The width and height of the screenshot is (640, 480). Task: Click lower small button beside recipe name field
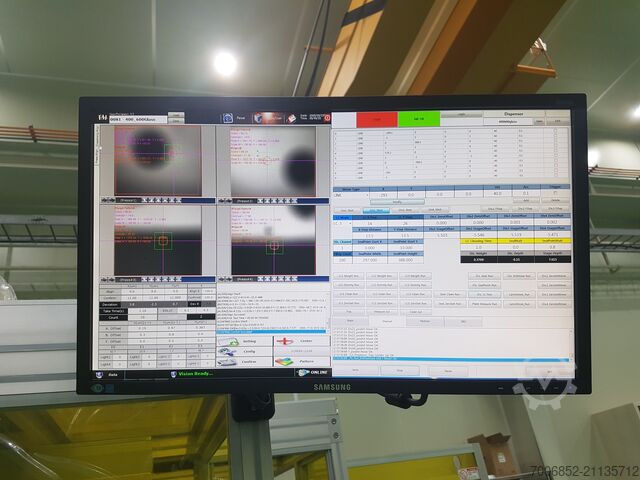[176, 121]
